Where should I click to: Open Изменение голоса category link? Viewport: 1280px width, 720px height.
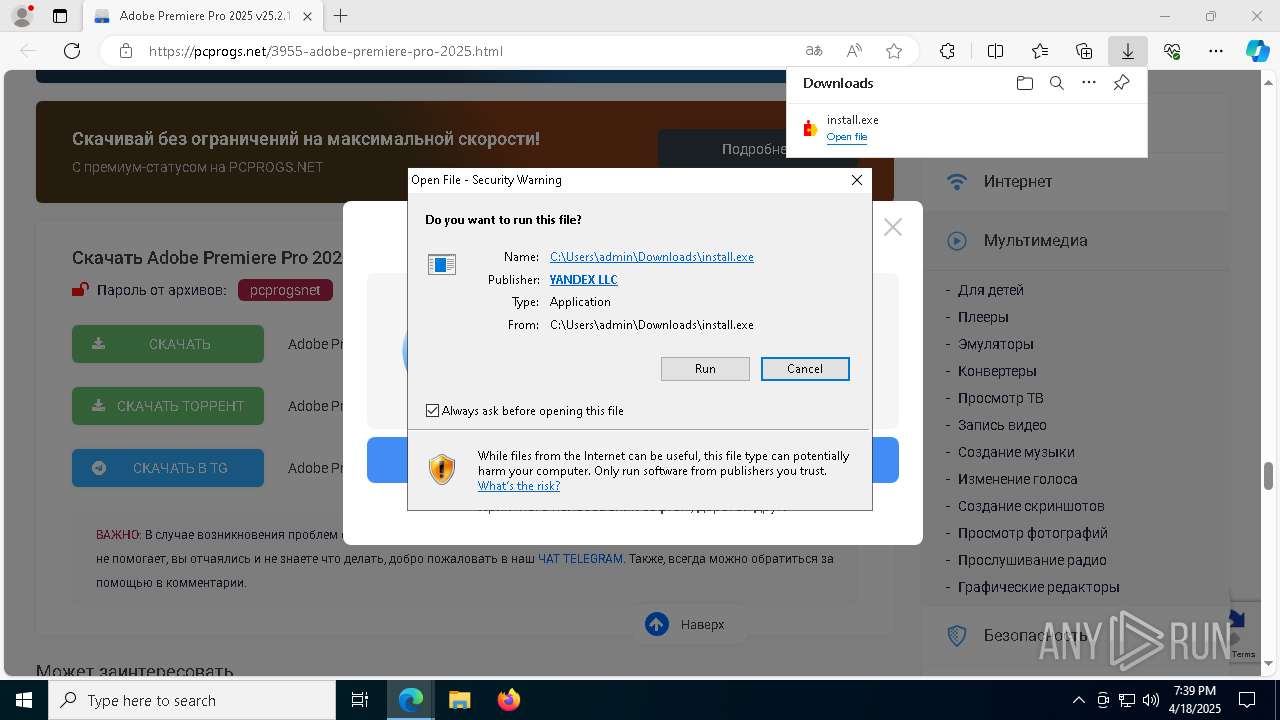pos(1018,479)
